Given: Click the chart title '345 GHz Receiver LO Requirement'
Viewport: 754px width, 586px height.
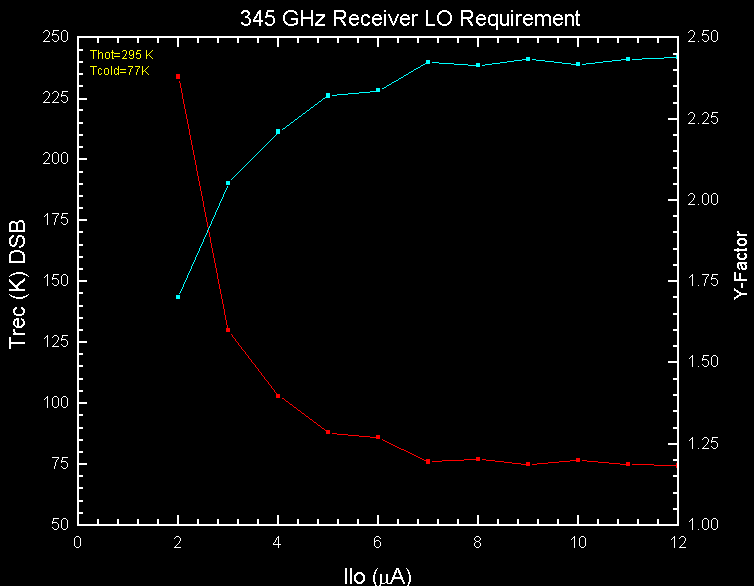Looking at the screenshot, I should [x=410, y=18].
